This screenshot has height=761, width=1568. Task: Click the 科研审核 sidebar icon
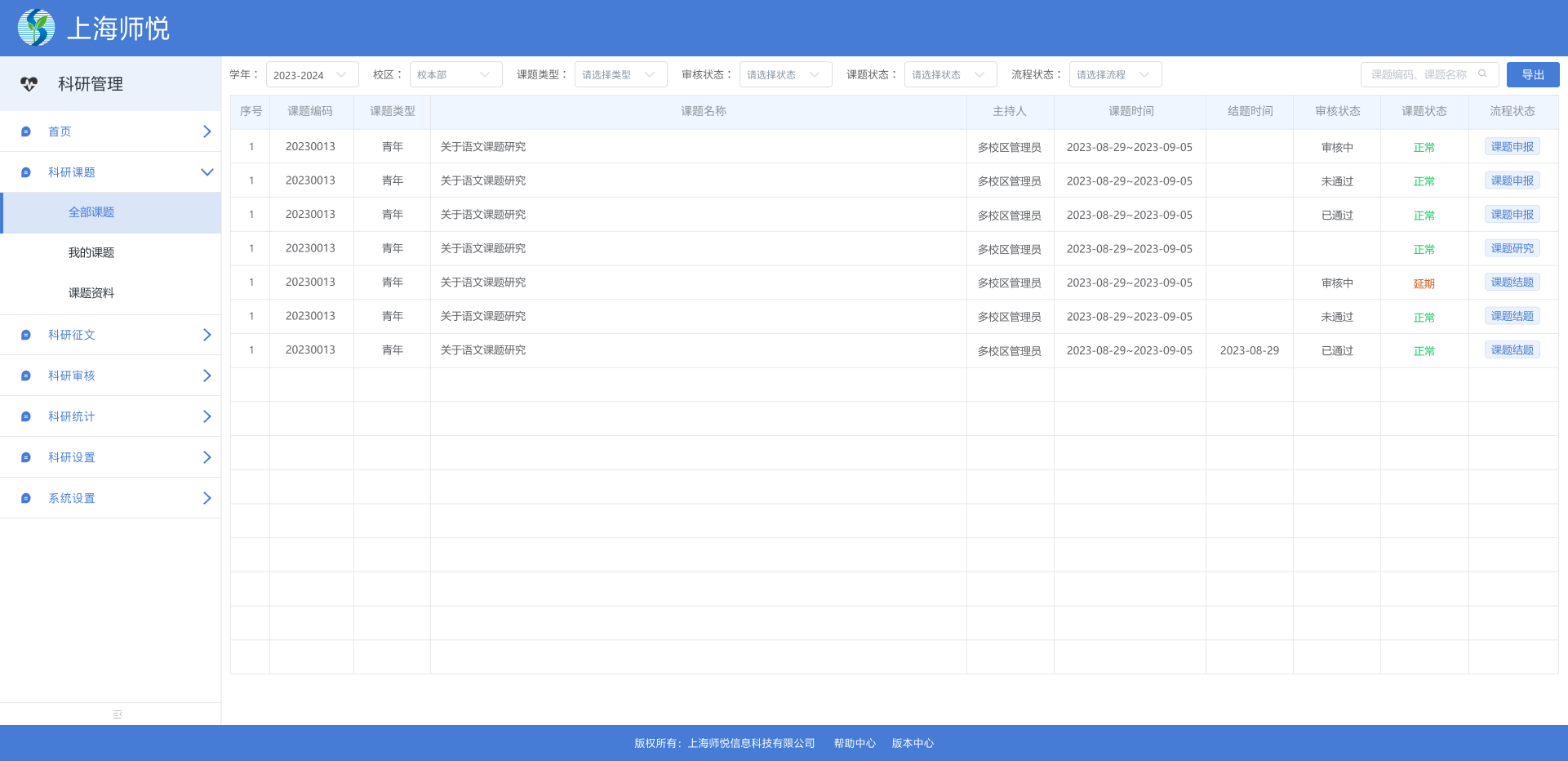[25, 376]
